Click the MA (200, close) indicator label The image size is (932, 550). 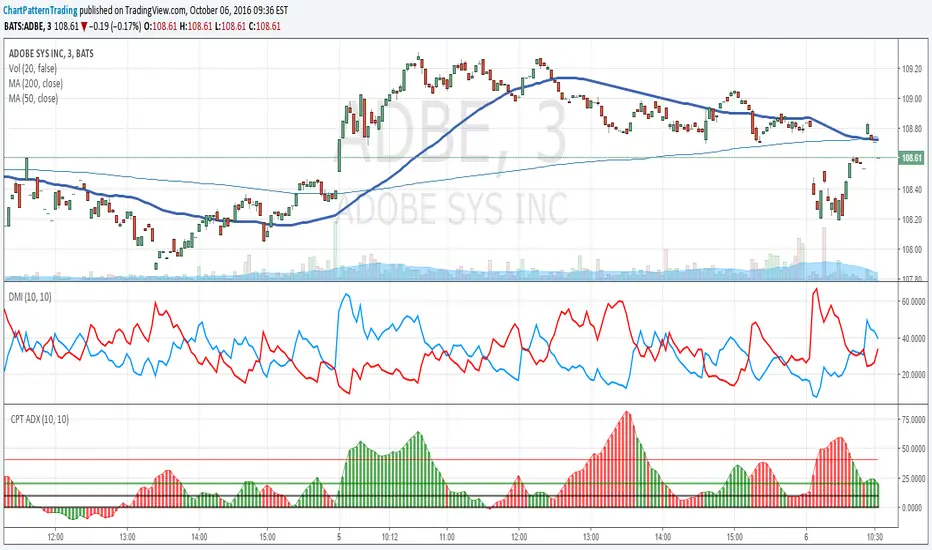[x=36, y=83]
